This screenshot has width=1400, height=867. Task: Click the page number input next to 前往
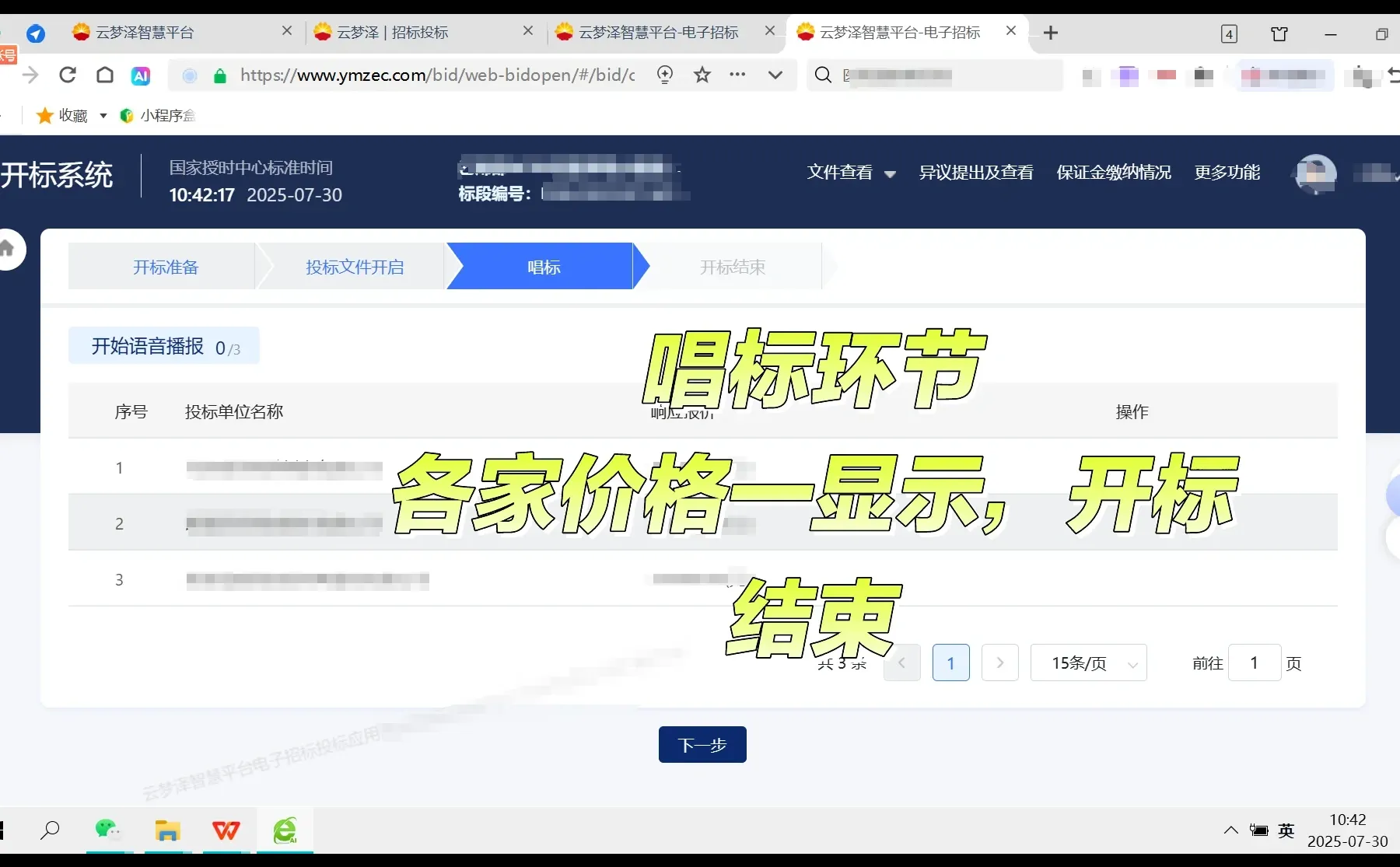point(1254,662)
